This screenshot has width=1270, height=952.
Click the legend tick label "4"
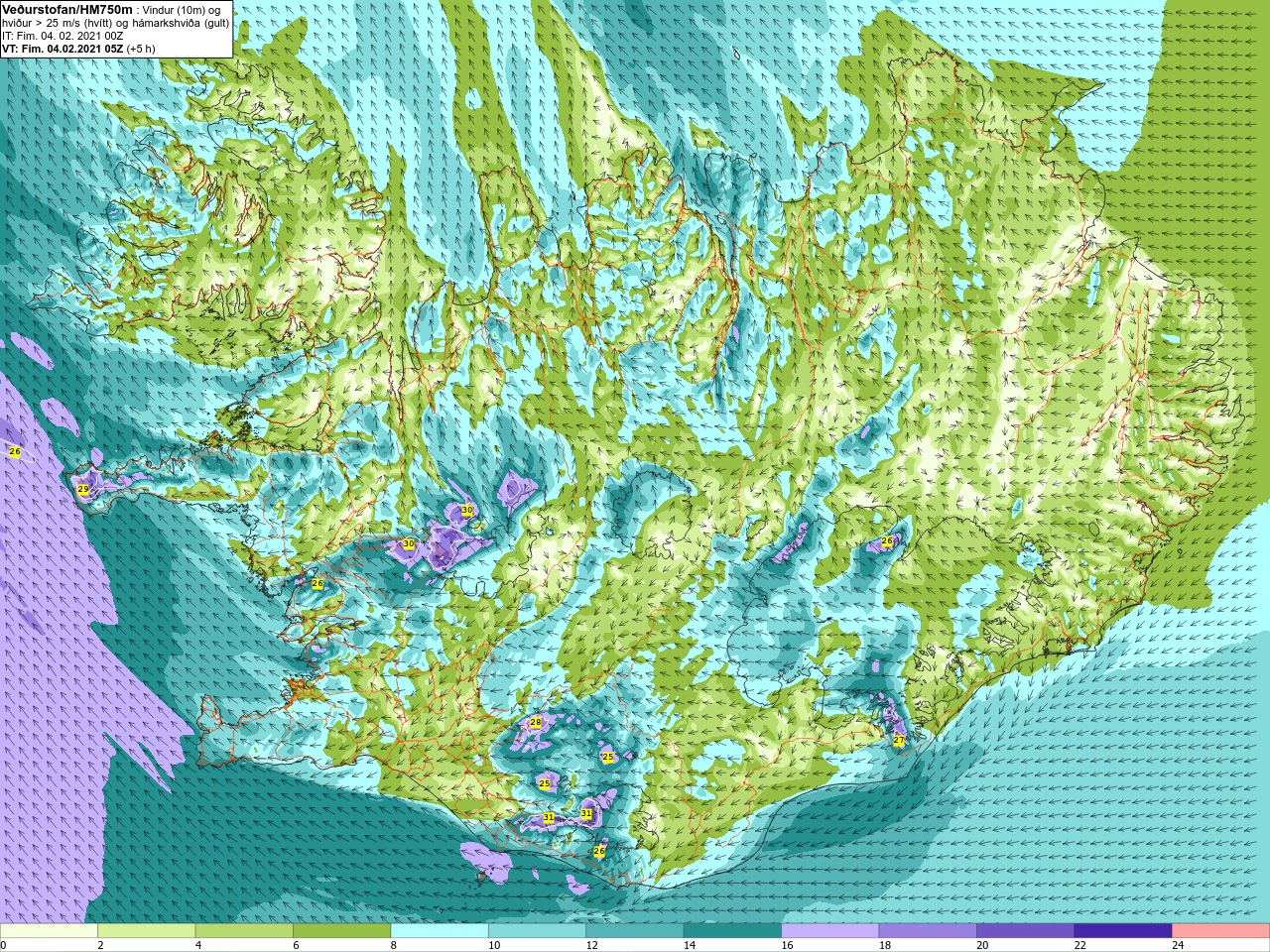click(x=198, y=945)
